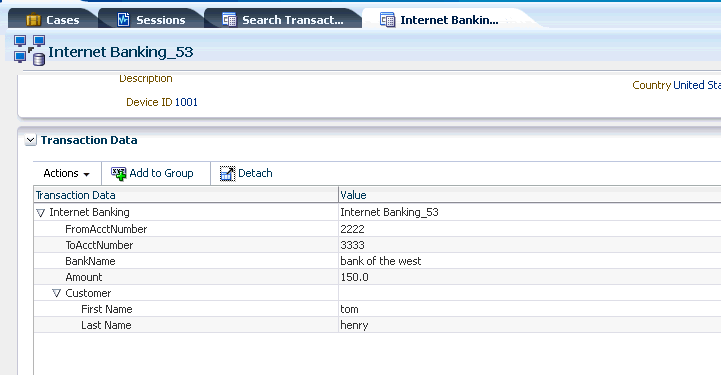Click the value 3333
721x375 pixels.
click(352, 245)
